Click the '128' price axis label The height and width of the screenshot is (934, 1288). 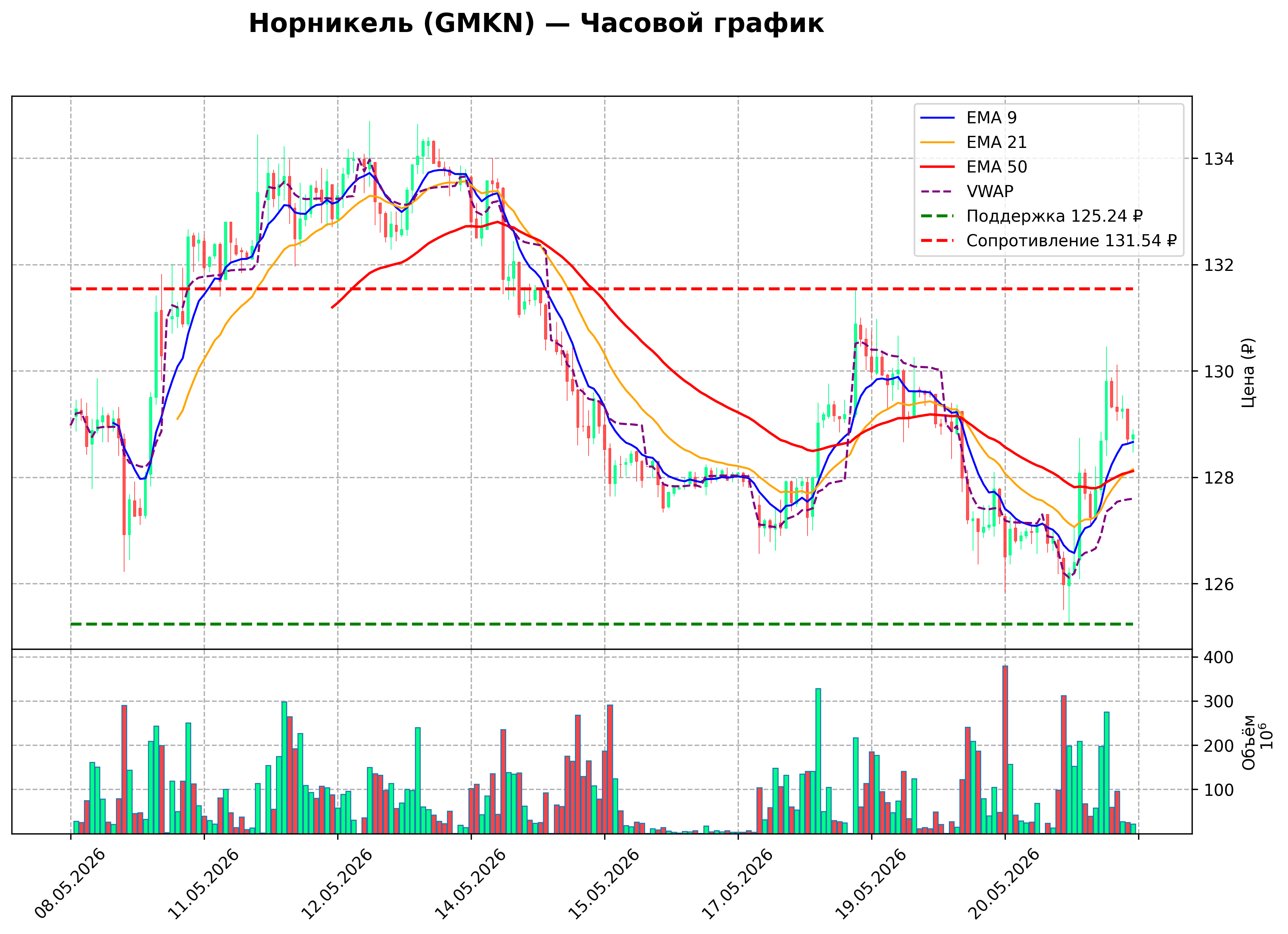(1219, 477)
